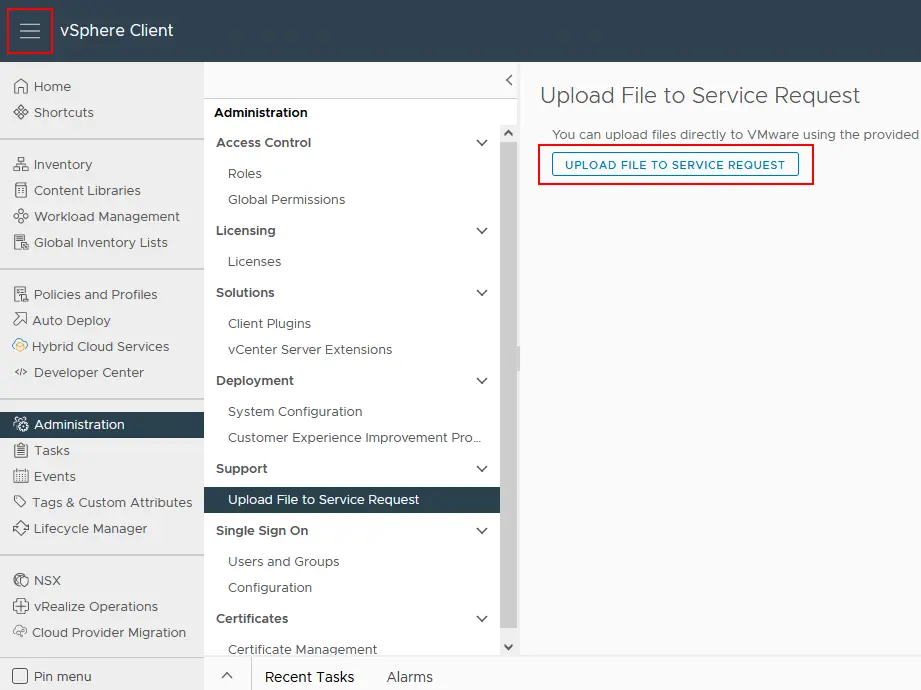
Task: Open Roles under Access Control
Action: pyautogui.click(x=245, y=174)
